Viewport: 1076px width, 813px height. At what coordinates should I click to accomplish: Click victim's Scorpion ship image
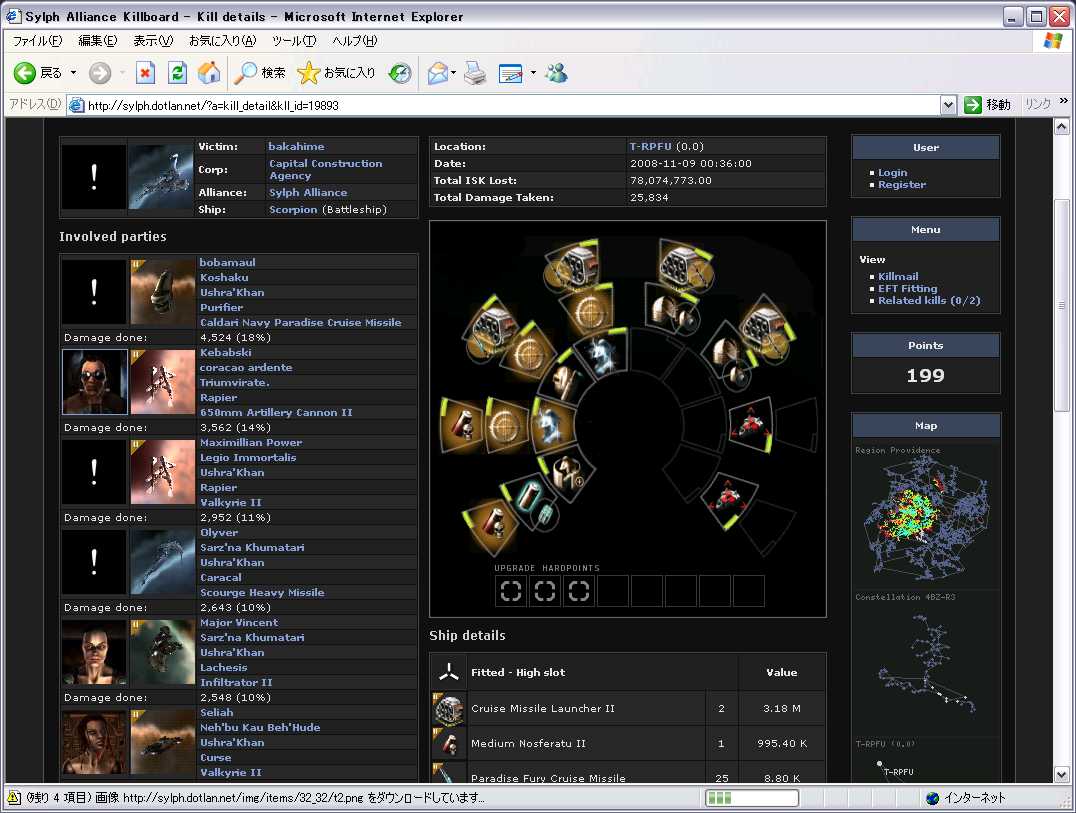(x=161, y=176)
